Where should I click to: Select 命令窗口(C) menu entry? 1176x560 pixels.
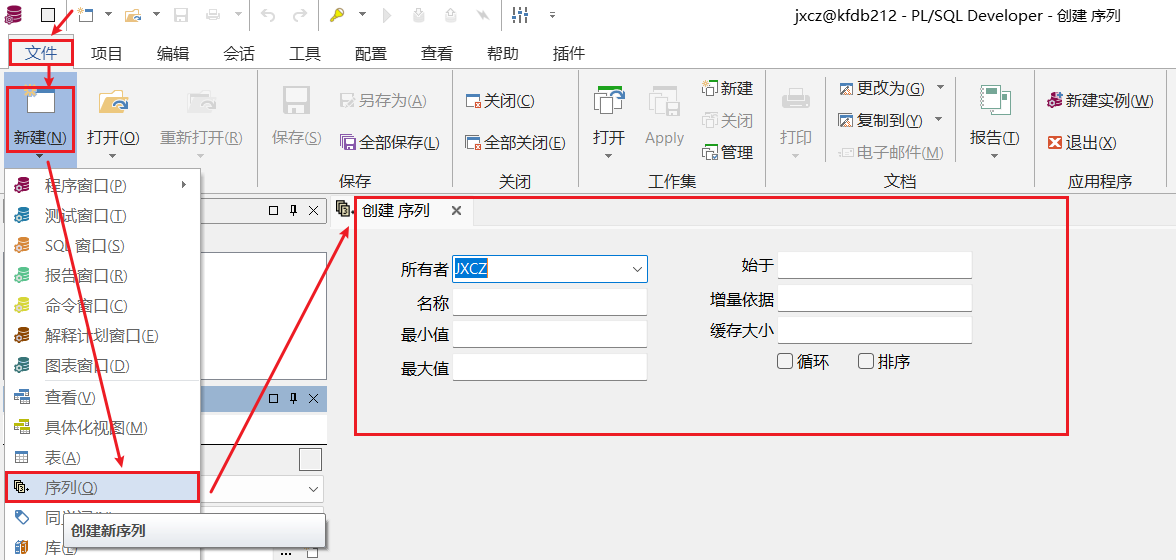pos(102,306)
